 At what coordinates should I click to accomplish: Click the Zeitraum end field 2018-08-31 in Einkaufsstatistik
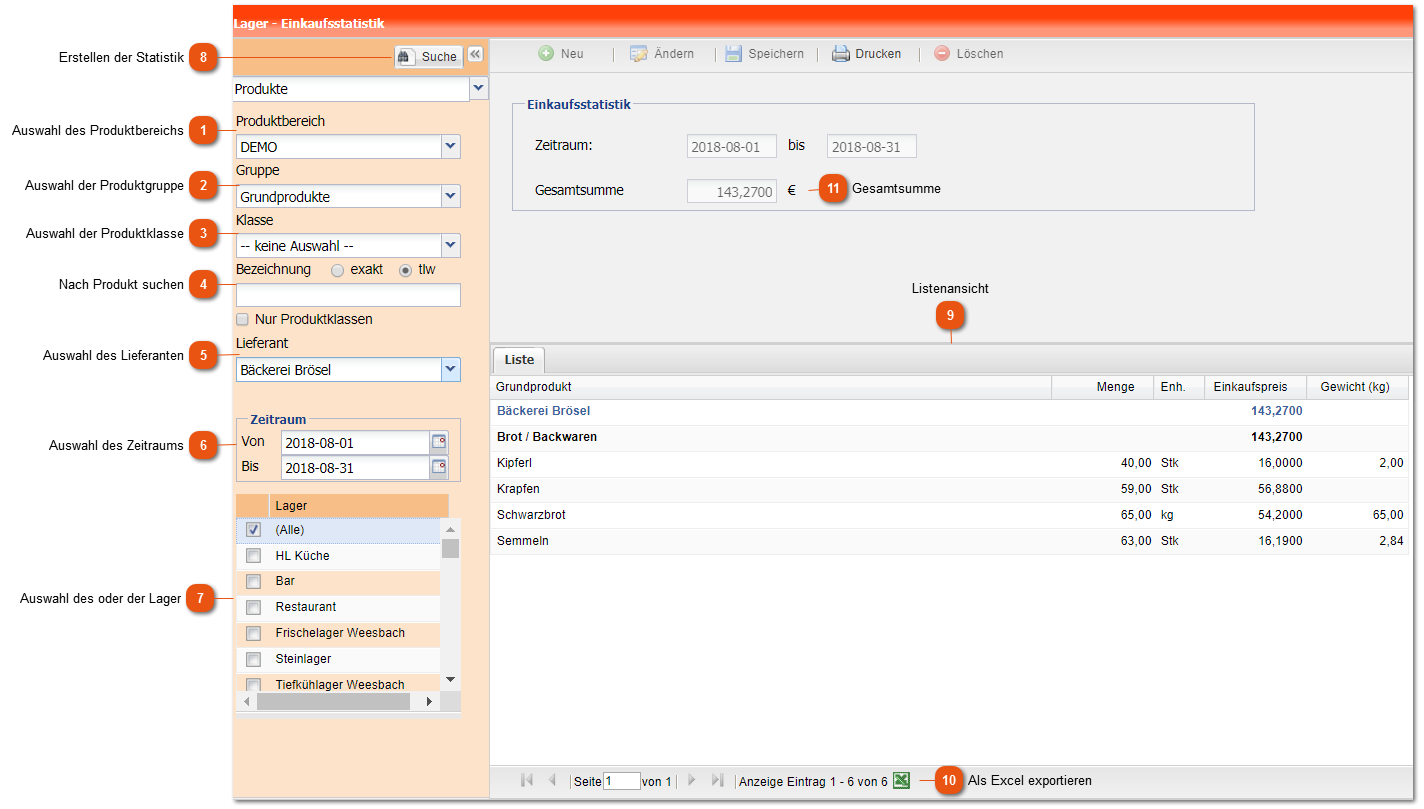(x=872, y=147)
